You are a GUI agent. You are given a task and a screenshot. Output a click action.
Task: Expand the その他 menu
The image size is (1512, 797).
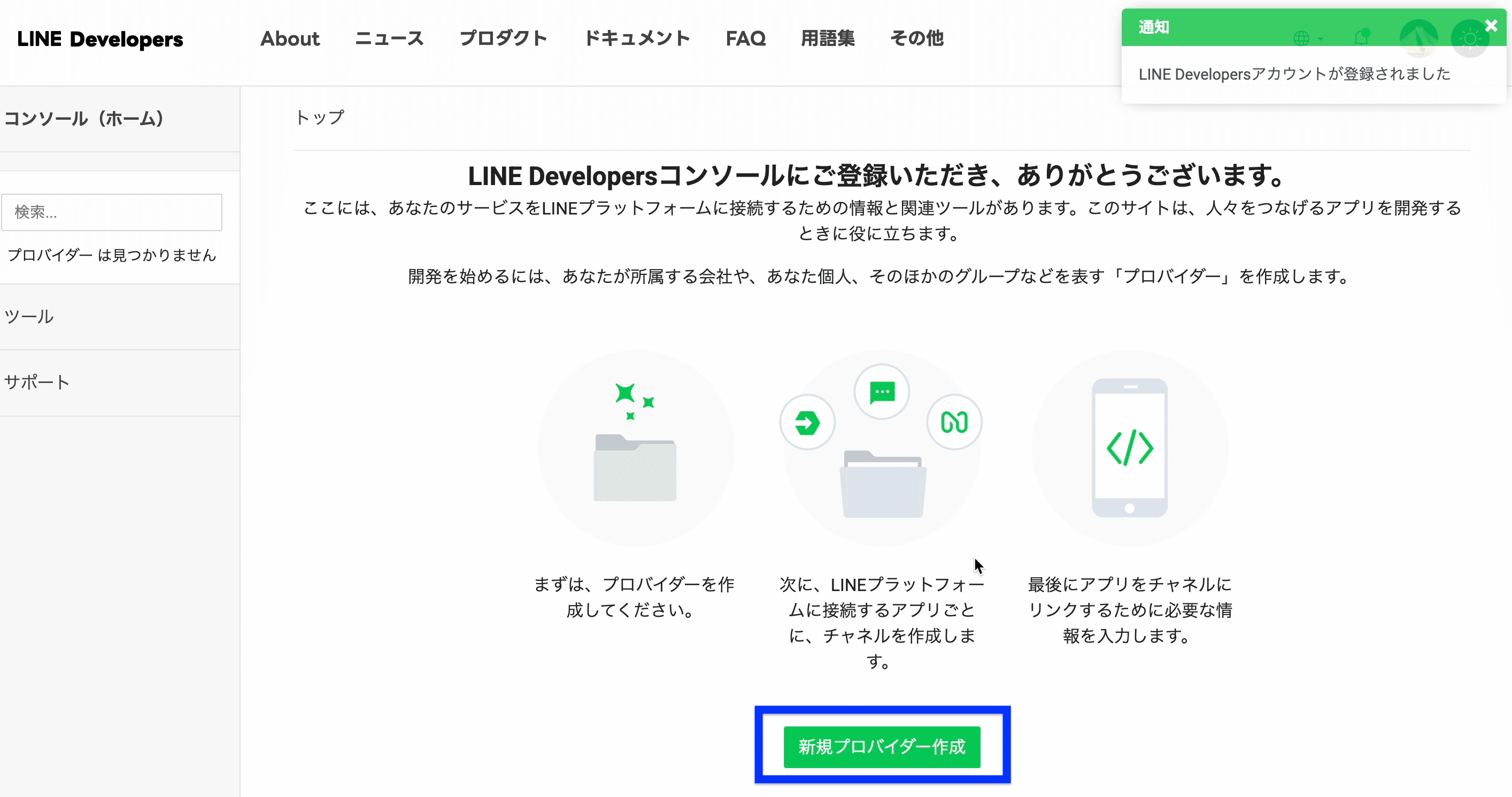pyautogui.click(x=917, y=39)
